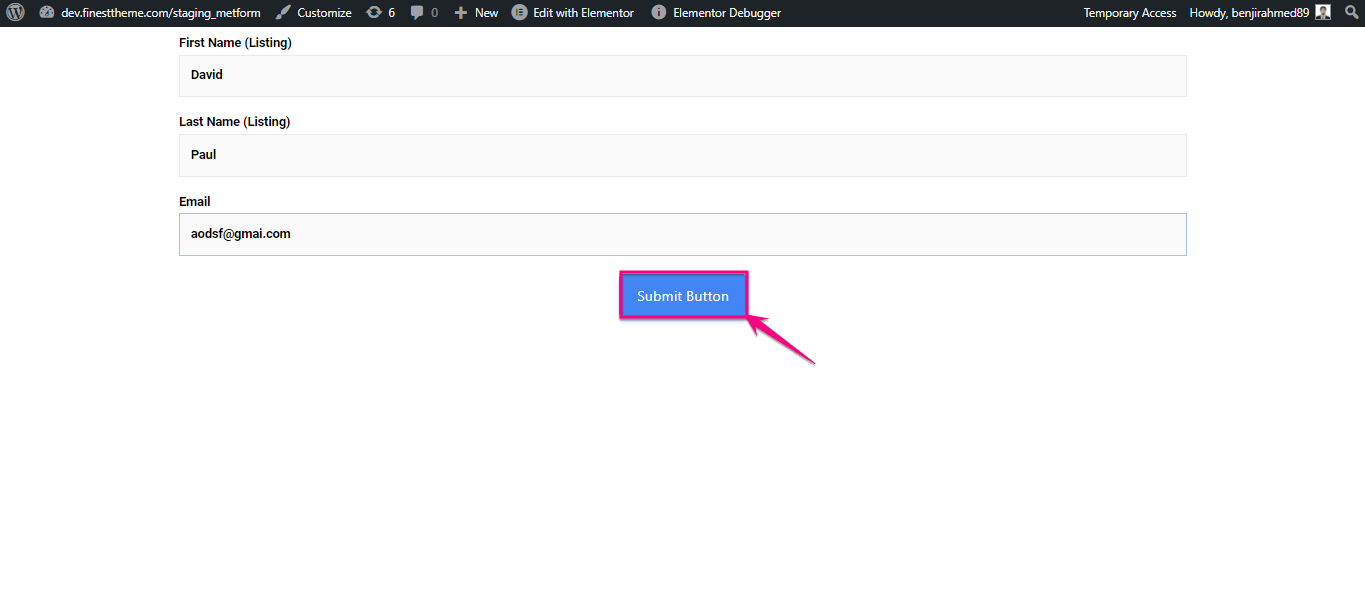Open Customize from the admin bar
Viewport: 1365px width, 615px height.
[x=322, y=12]
